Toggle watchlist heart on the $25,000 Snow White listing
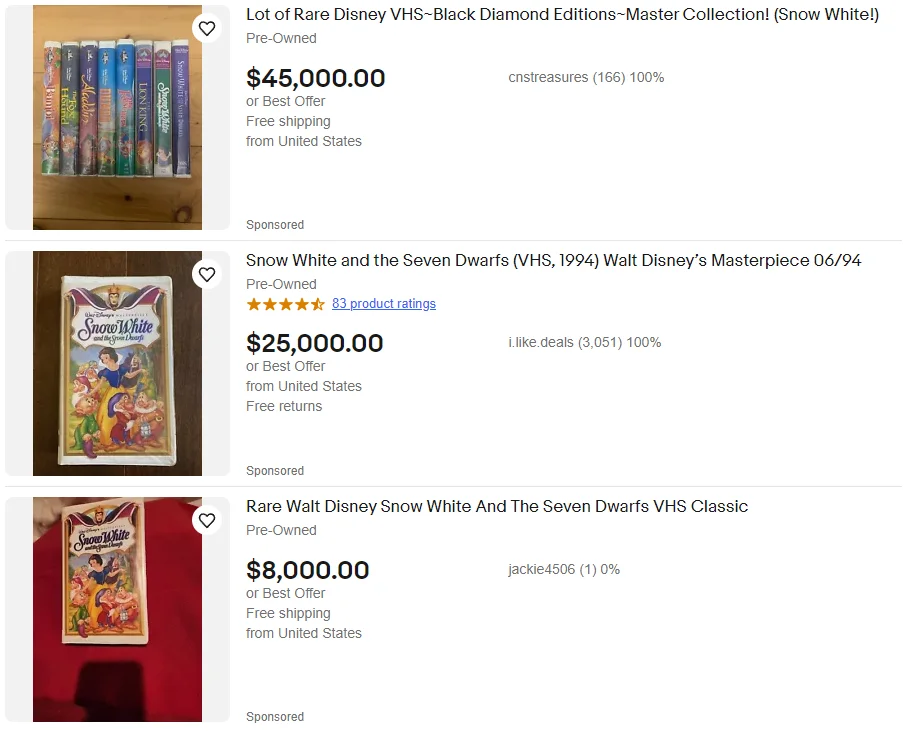912x731 pixels. click(x=207, y=274)
